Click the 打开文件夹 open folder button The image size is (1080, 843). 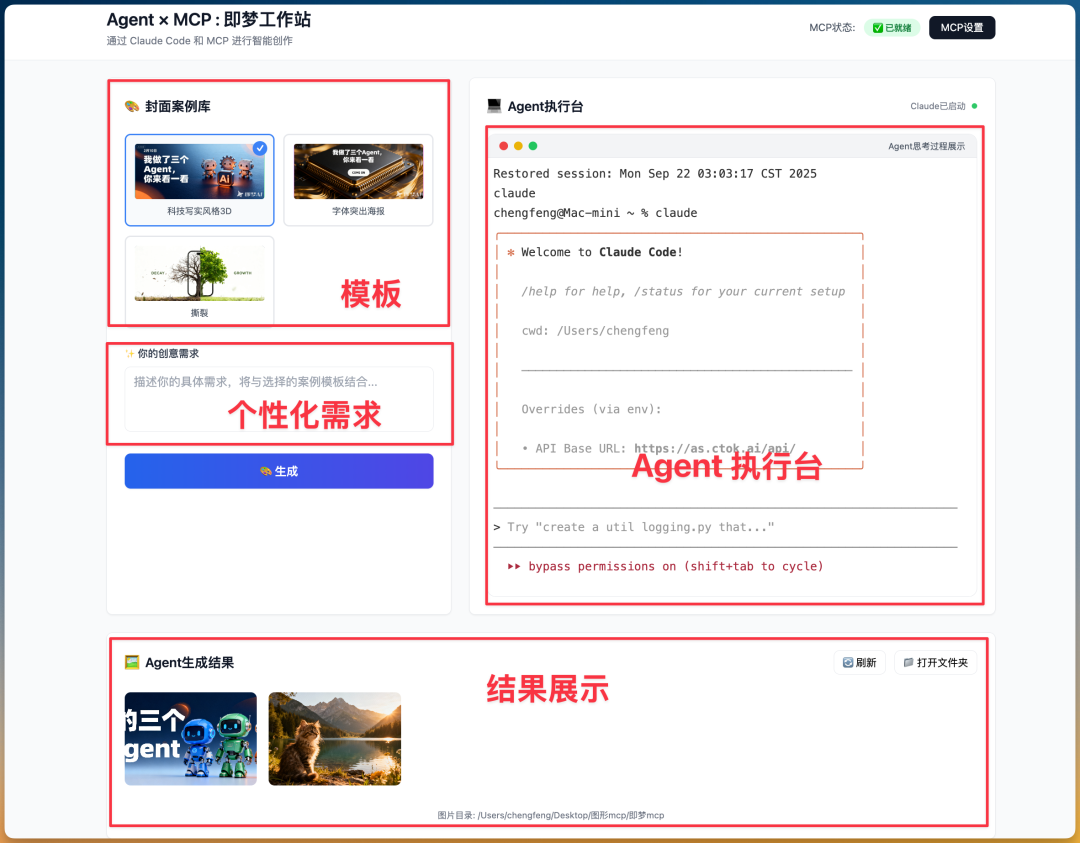(935, 663)
